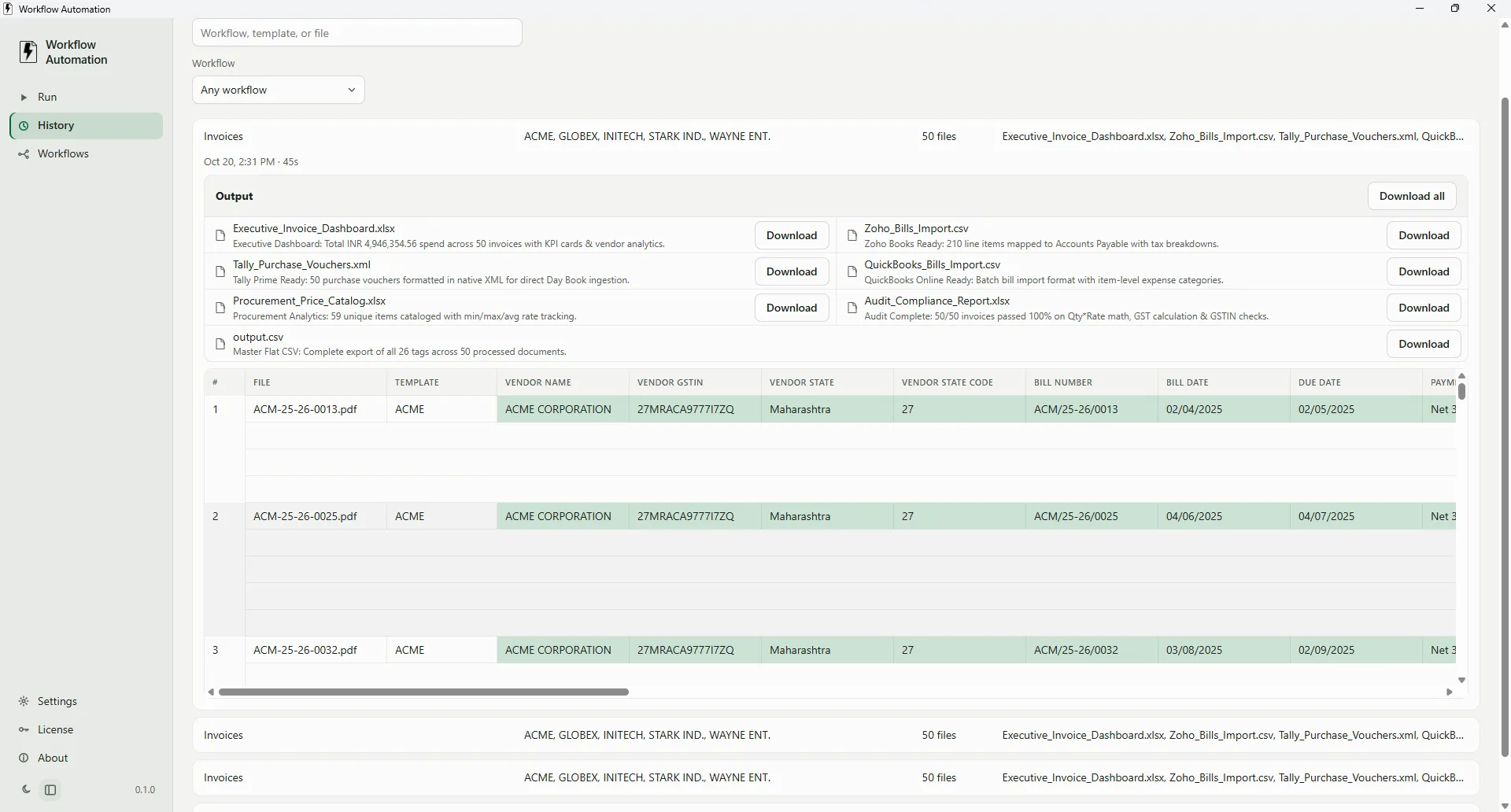
Task: Click the About info icon
Action: 24,758
